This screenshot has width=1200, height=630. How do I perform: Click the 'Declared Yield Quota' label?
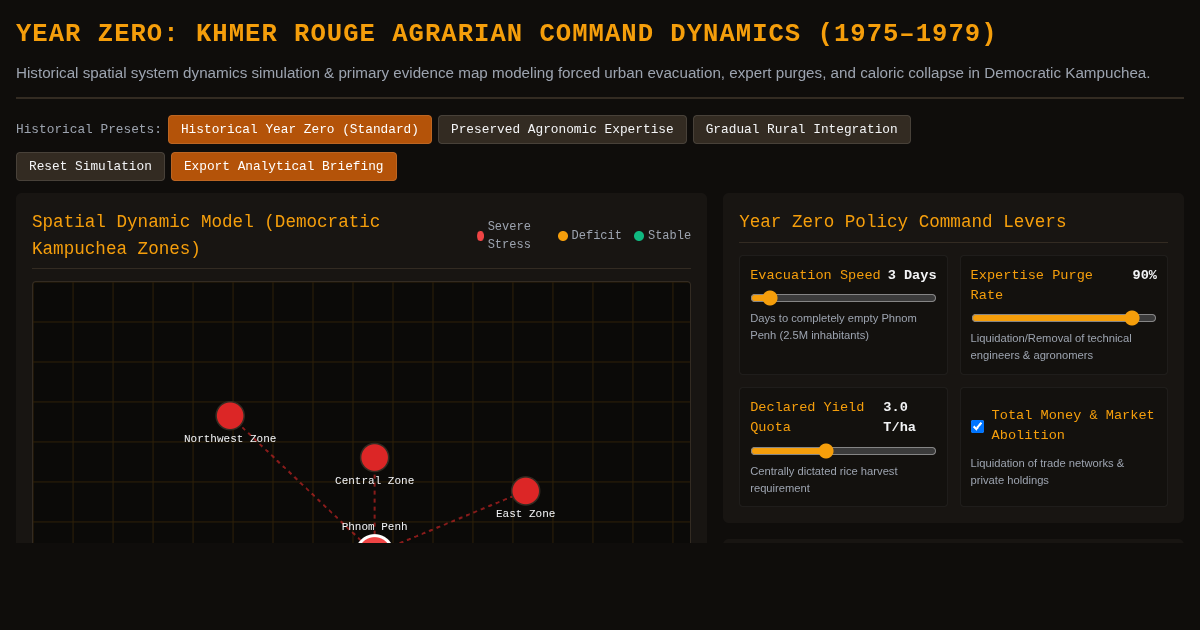pyautogui.click(x=807, y=417)
